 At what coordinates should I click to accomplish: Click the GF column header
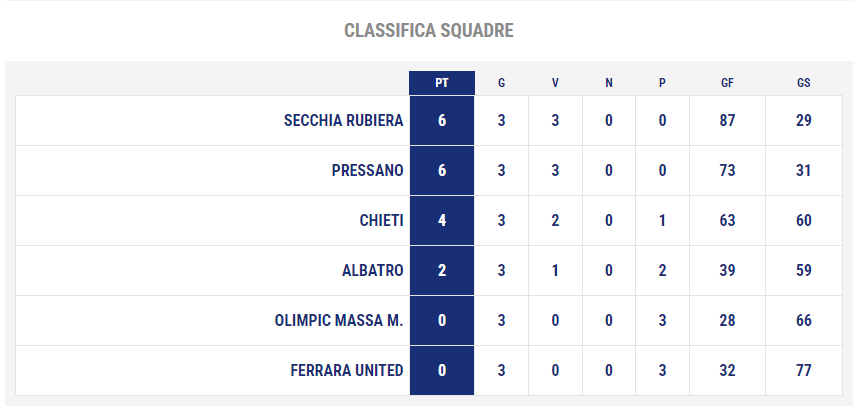click(x=727, y=83)
